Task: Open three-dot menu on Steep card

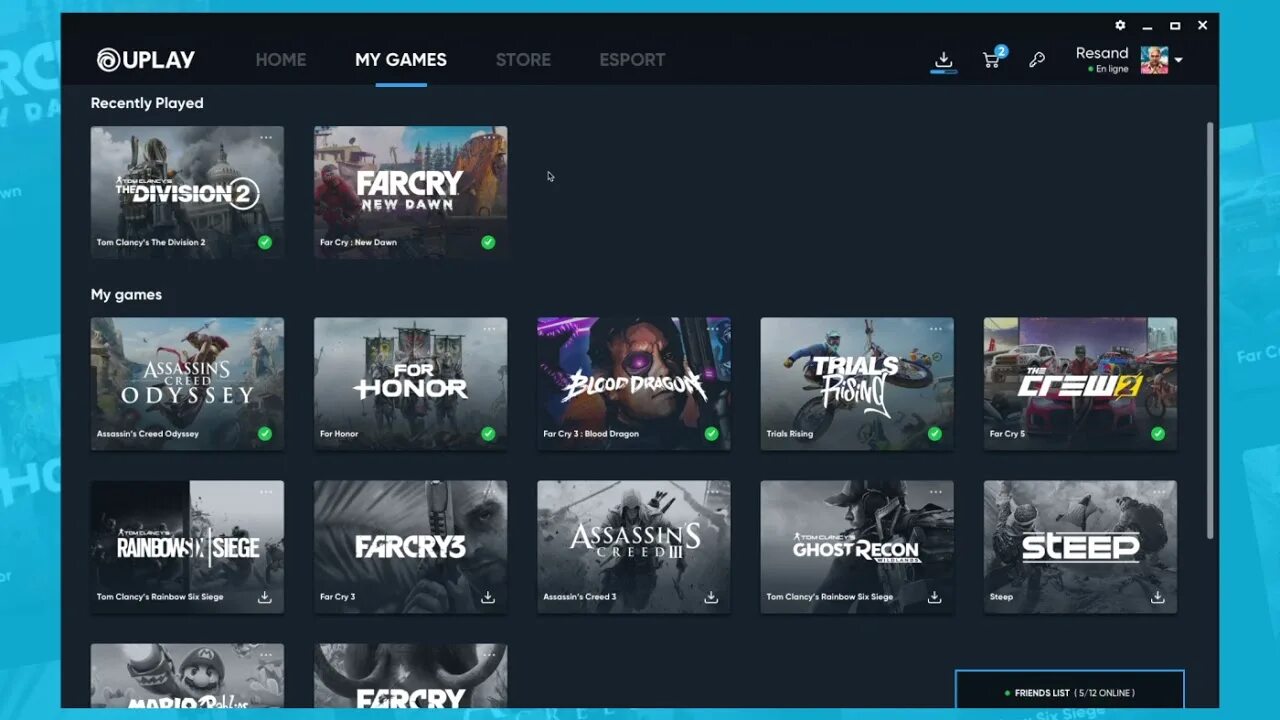Action: 1158,492
